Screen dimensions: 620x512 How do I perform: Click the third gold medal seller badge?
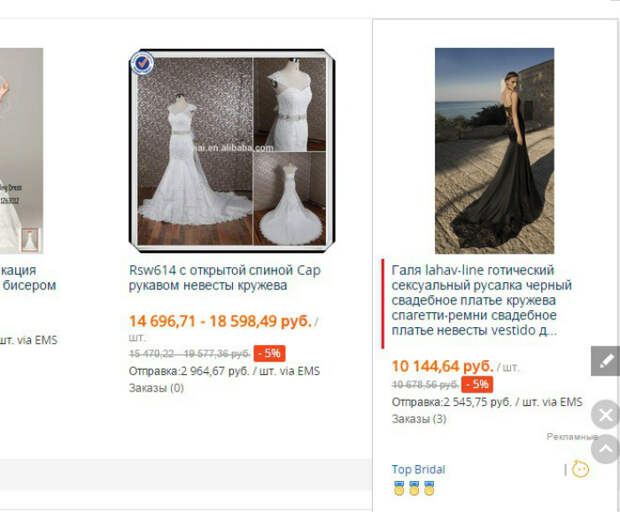[x=429, y=488]
